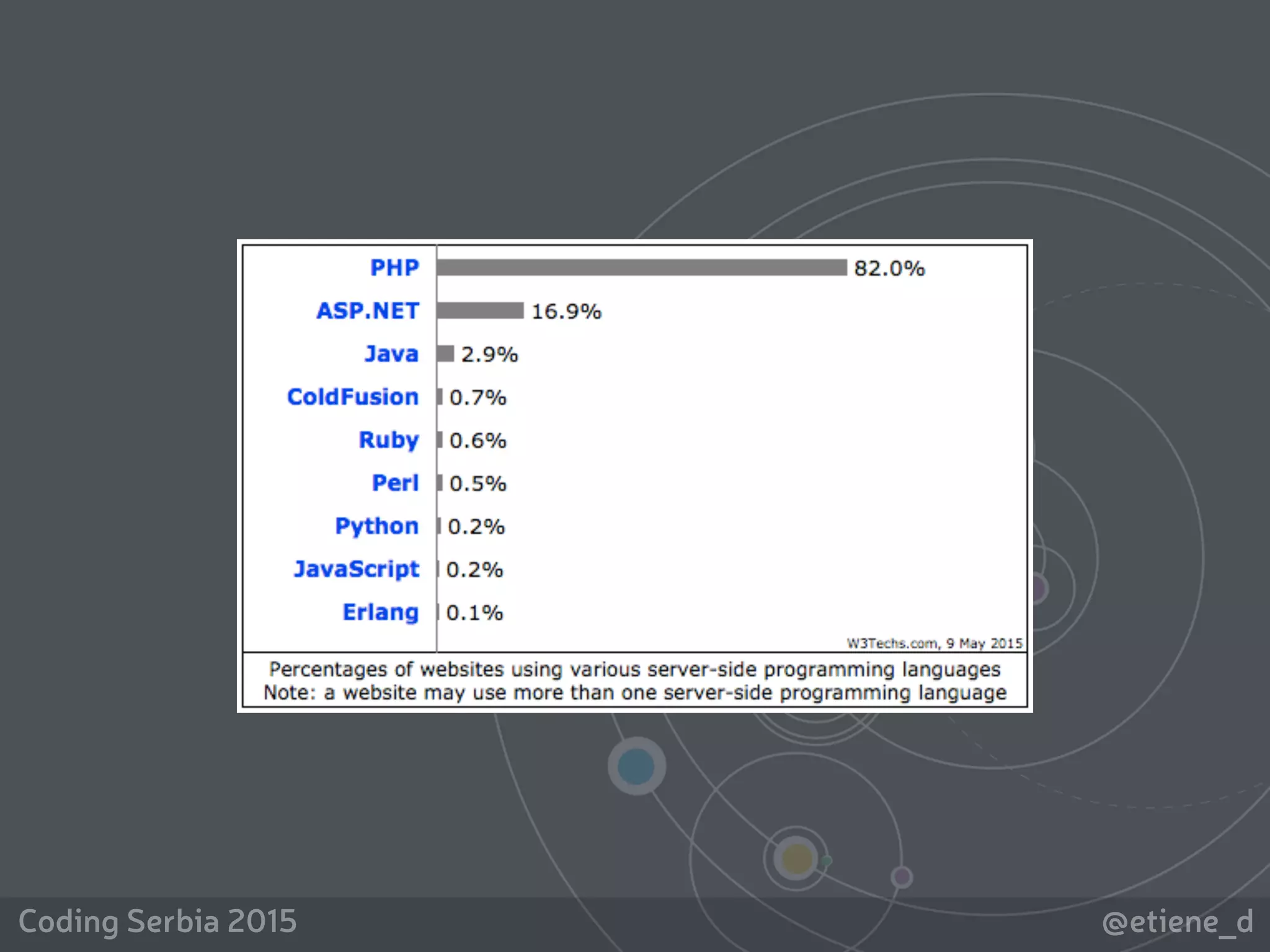Click the ASP.NET 16.9% bar
1270x952 pixels.
[x=481, y=311]
